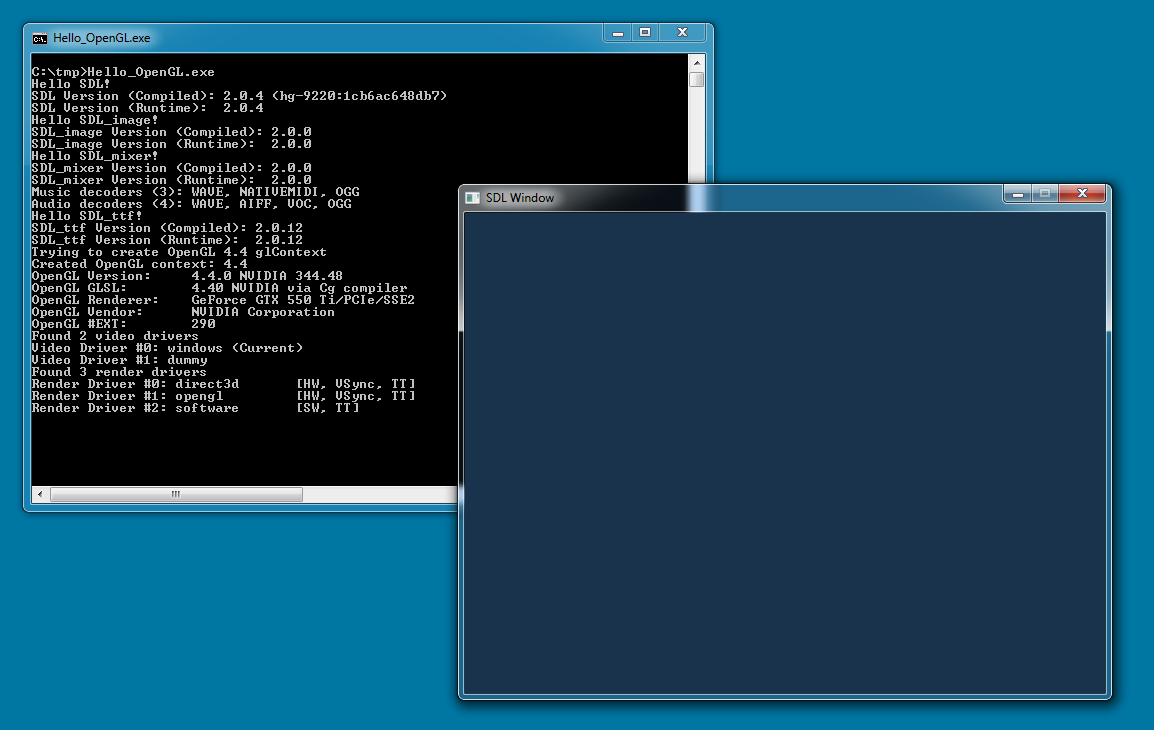The image size is (1154, 730).
Task: Click the 'Music decoders (3)' line
Action: point(196,192)
